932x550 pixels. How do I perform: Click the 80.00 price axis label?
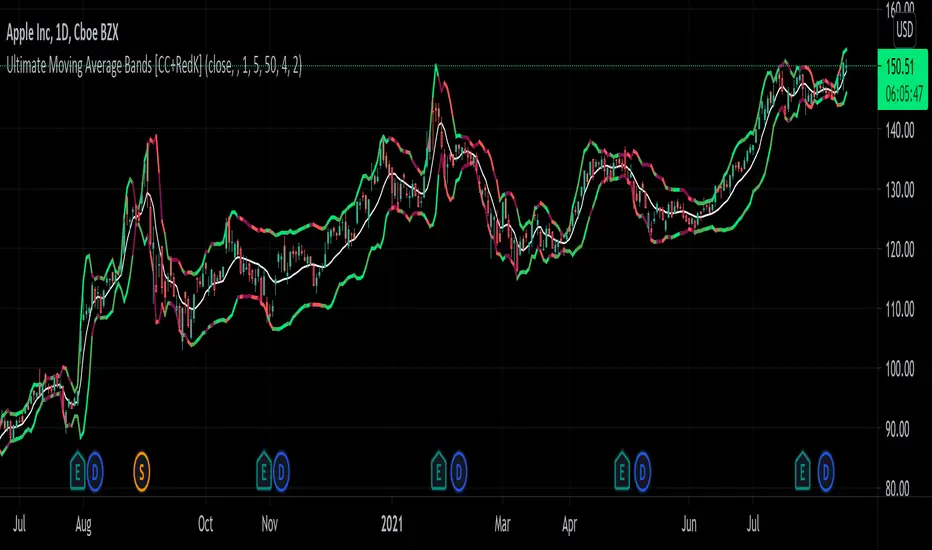pyautogui.click(x=898, y=489)
